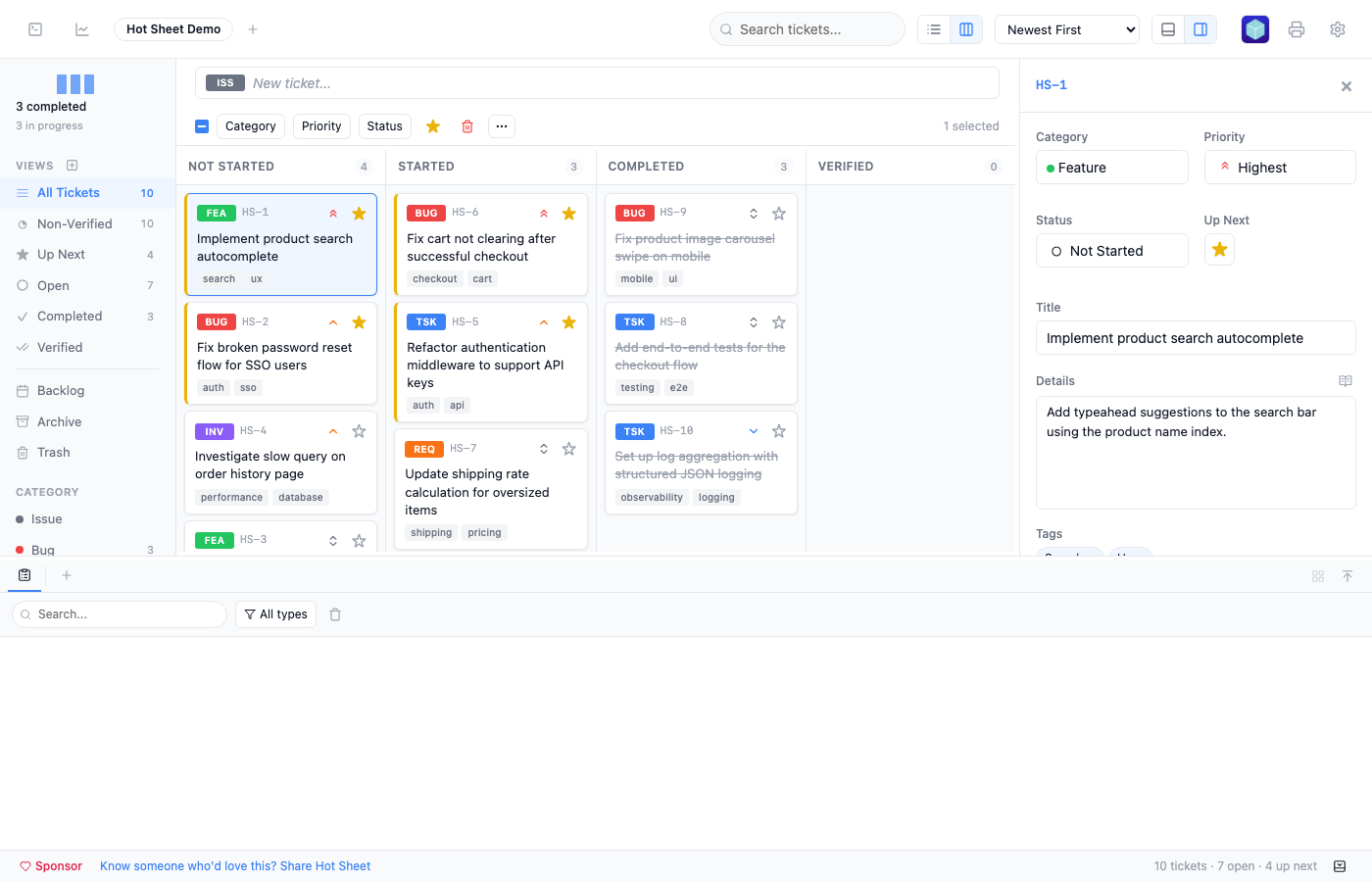
Task: Change priority chevron on HS-10 card
Action: click(x=754, y=431)
